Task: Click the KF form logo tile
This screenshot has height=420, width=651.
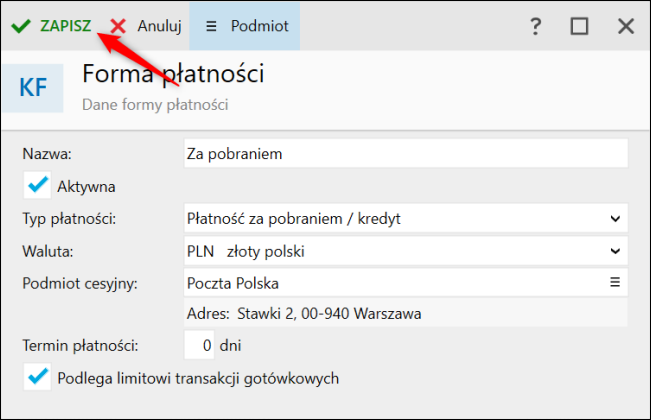Action: 34,88
